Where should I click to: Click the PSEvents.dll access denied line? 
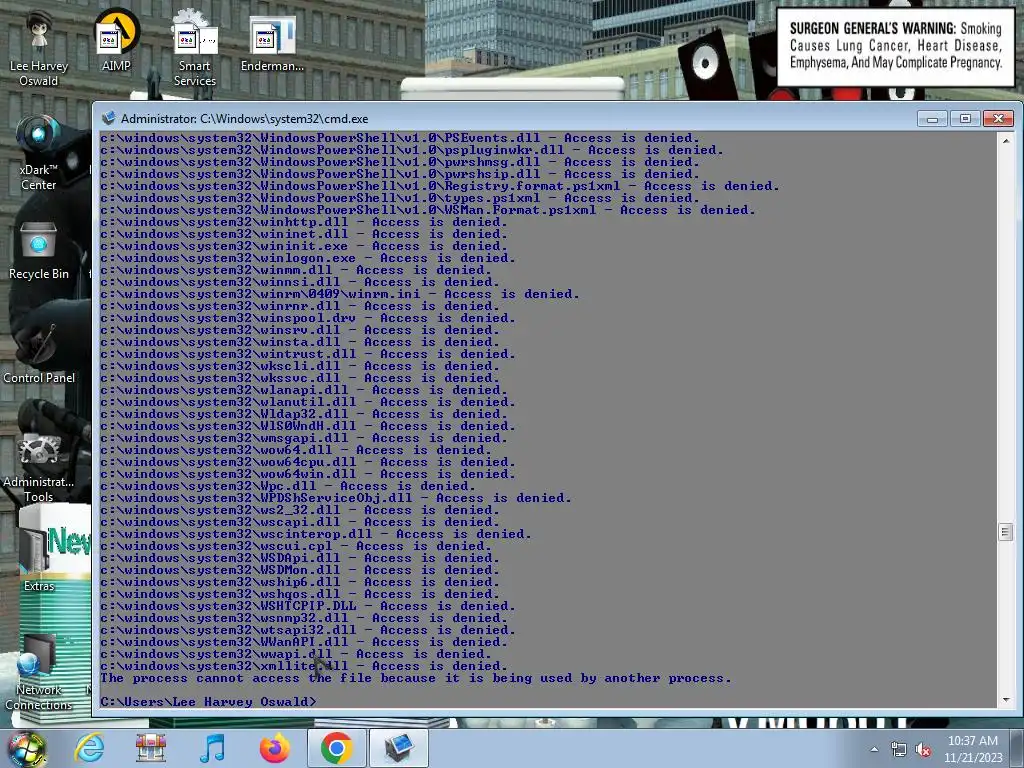(400, 138)
